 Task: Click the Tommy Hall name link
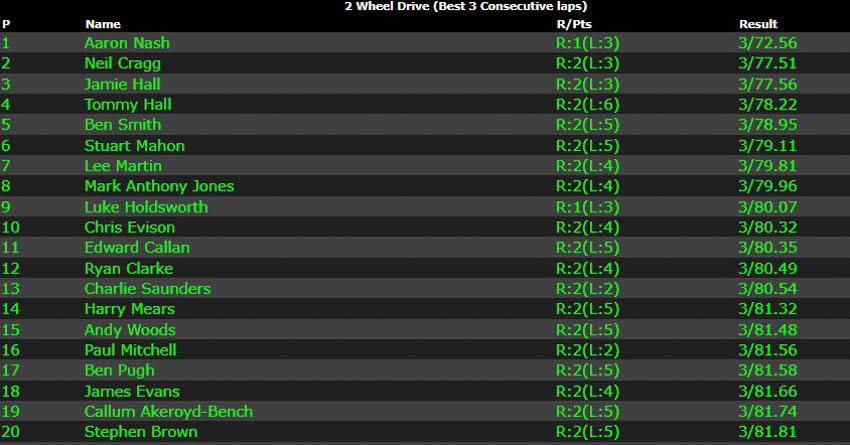click(x=127, y=104)
